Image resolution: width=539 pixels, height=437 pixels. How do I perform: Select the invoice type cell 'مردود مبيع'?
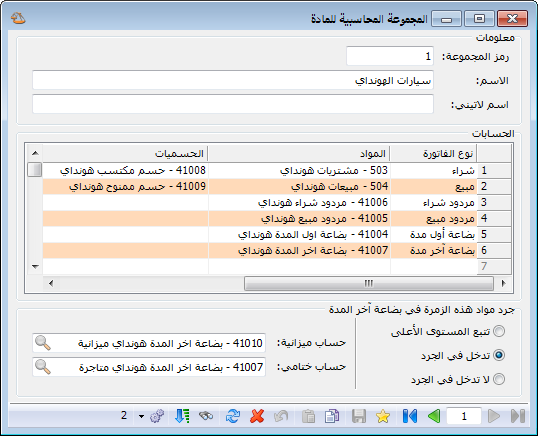[433, 218]
